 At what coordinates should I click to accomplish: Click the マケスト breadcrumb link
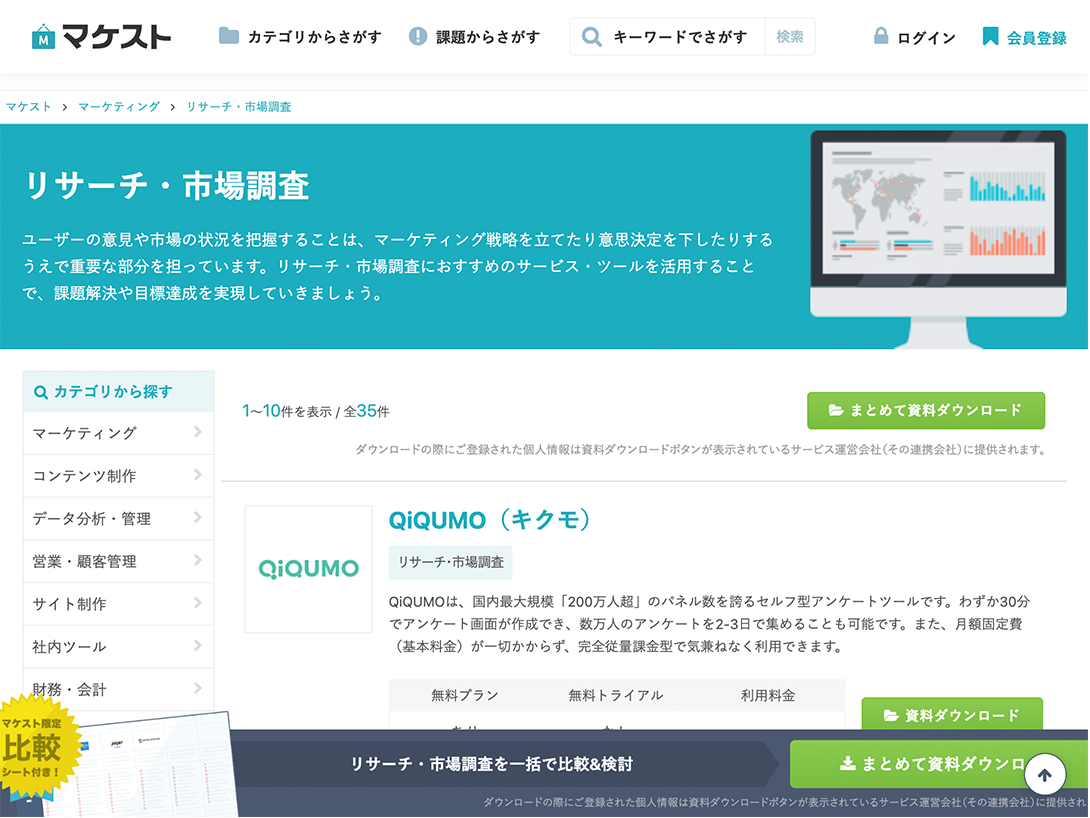pyautogui.click(x=29, y=107)
